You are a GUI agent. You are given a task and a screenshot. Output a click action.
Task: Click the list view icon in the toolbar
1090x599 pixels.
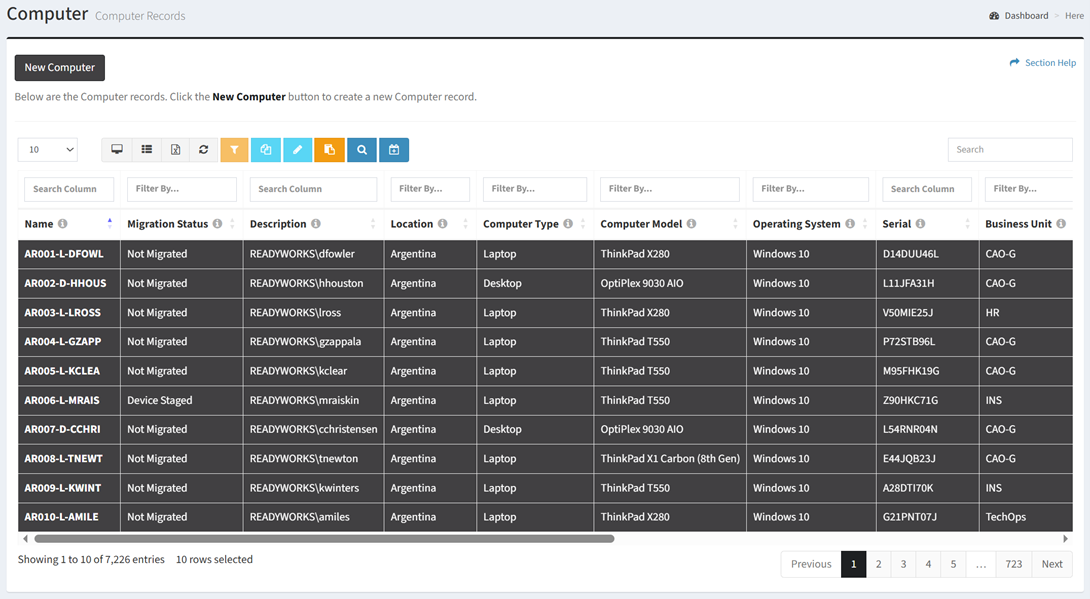[x=146, y=150]
